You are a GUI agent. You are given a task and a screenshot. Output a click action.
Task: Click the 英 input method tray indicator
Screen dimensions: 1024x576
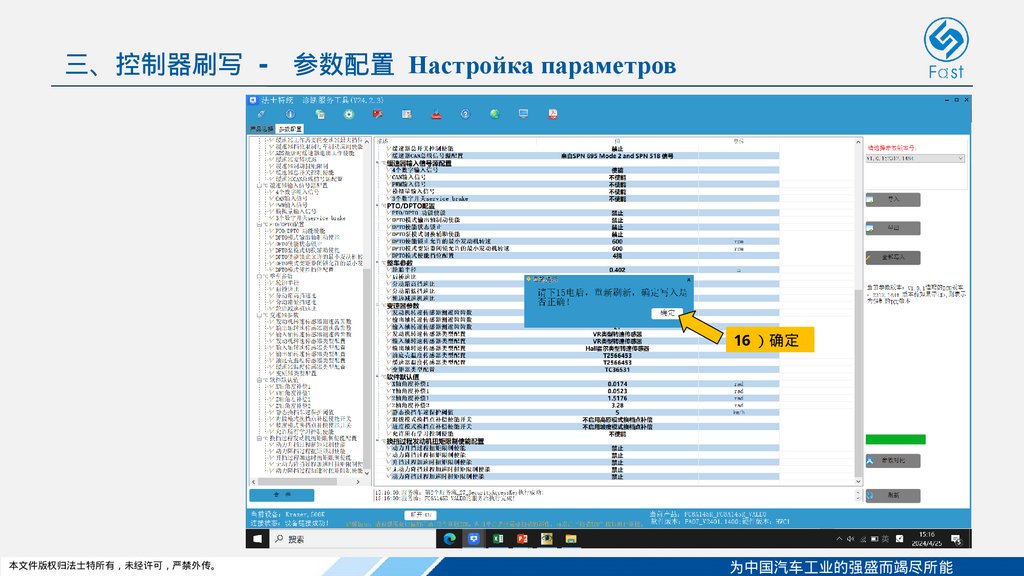886,539
